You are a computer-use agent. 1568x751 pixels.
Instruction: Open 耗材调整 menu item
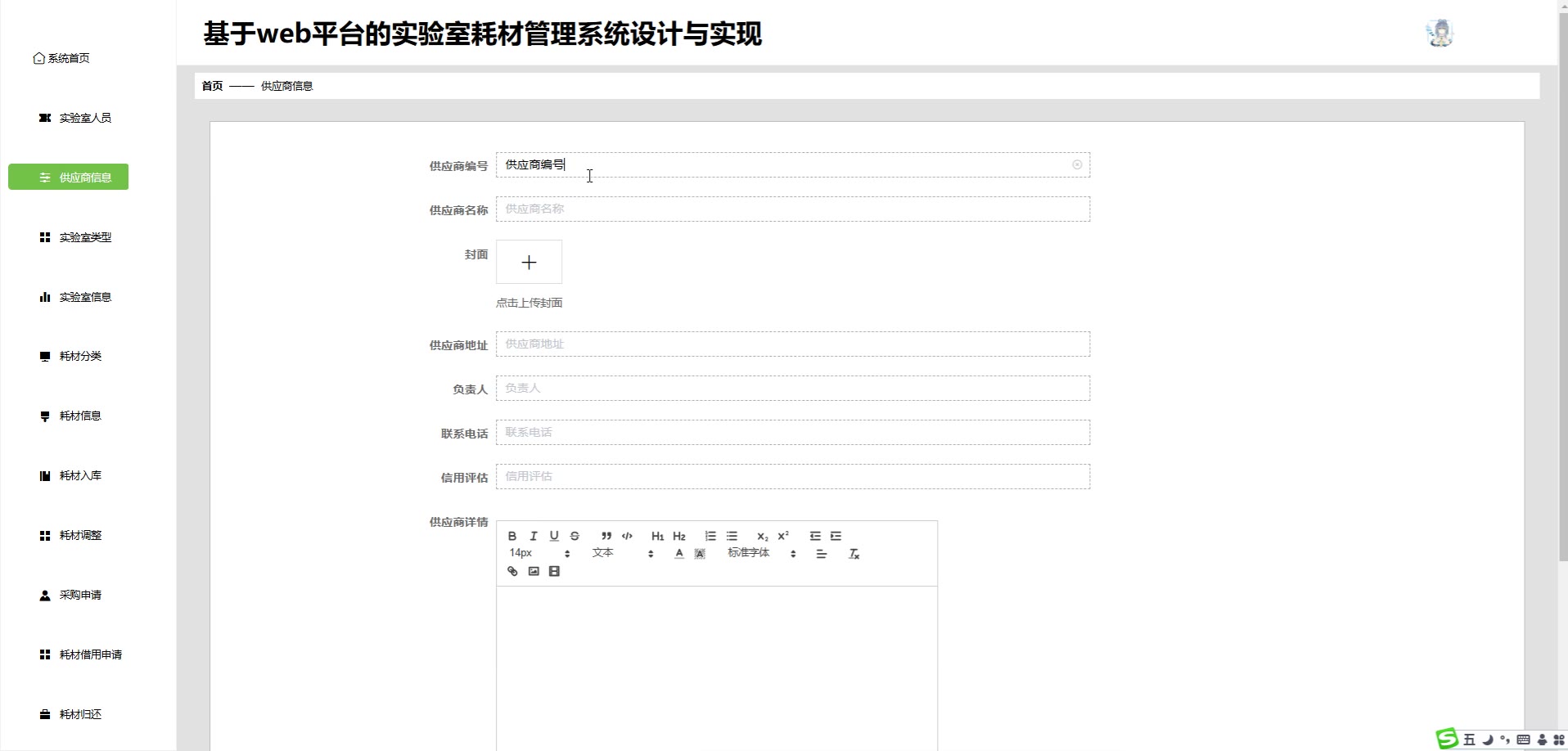point(70,535)
